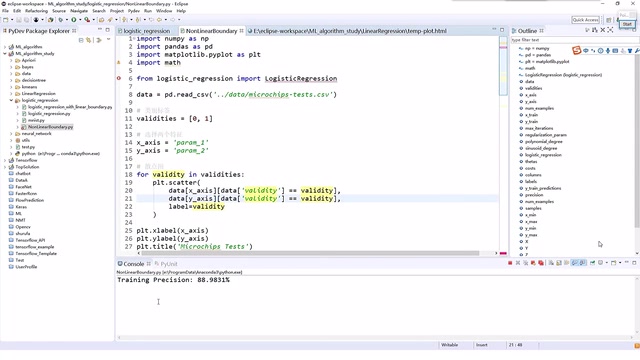
Task: Open Package Explorer view menu arrow
Action: [x=109, y=40]
